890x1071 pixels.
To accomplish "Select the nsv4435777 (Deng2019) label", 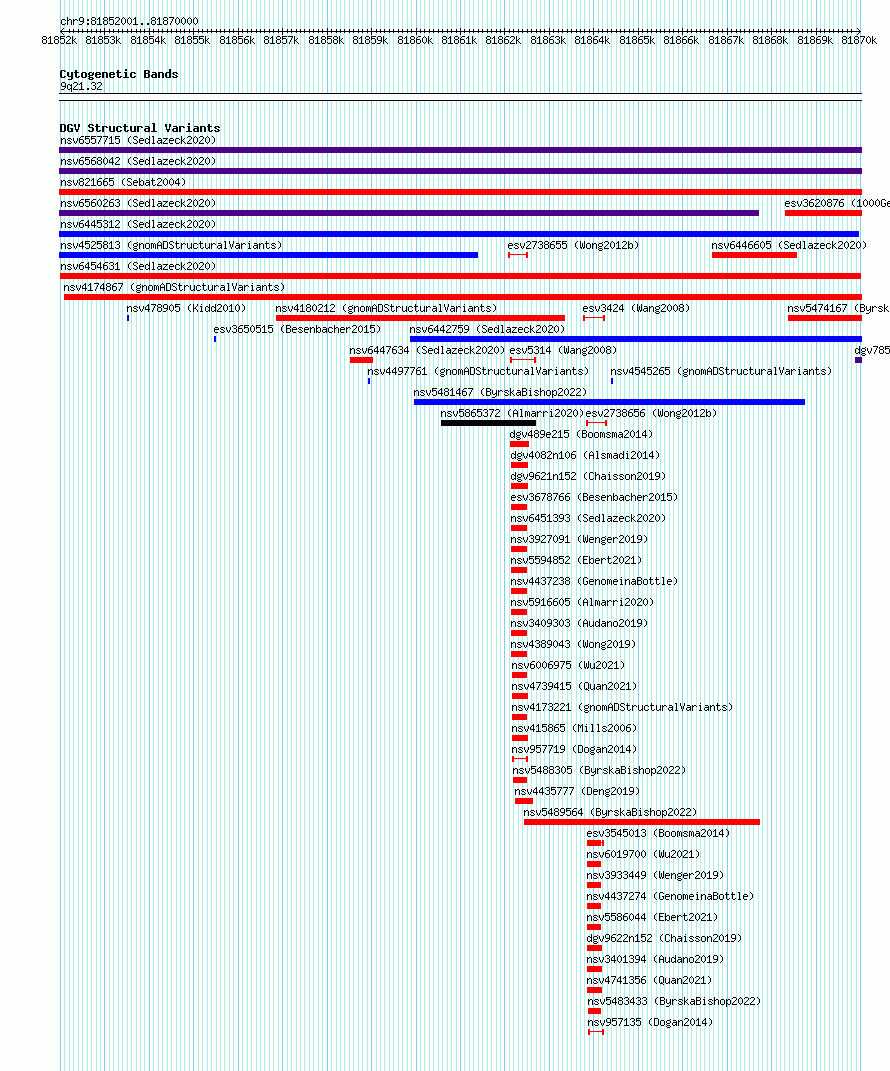I will (x=577, y=792).
